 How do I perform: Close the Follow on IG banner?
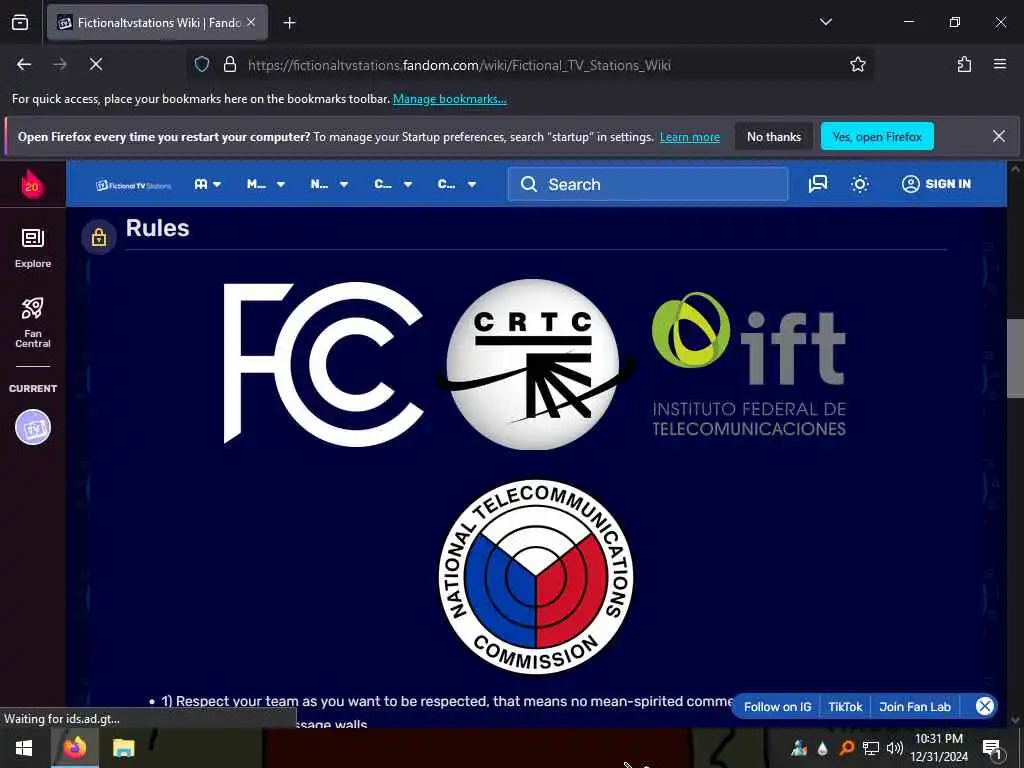(985, 706)
